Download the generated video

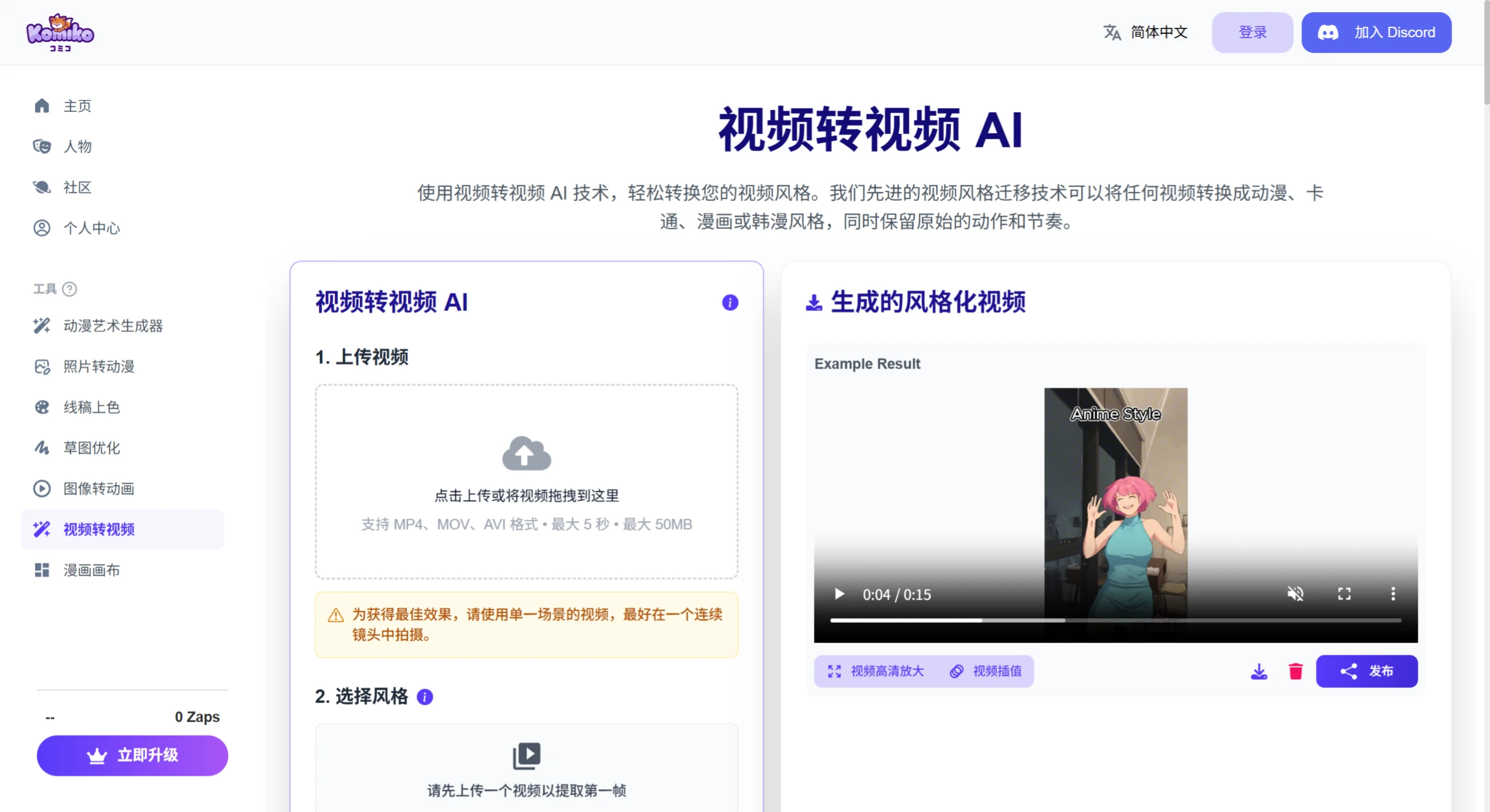1259,671
